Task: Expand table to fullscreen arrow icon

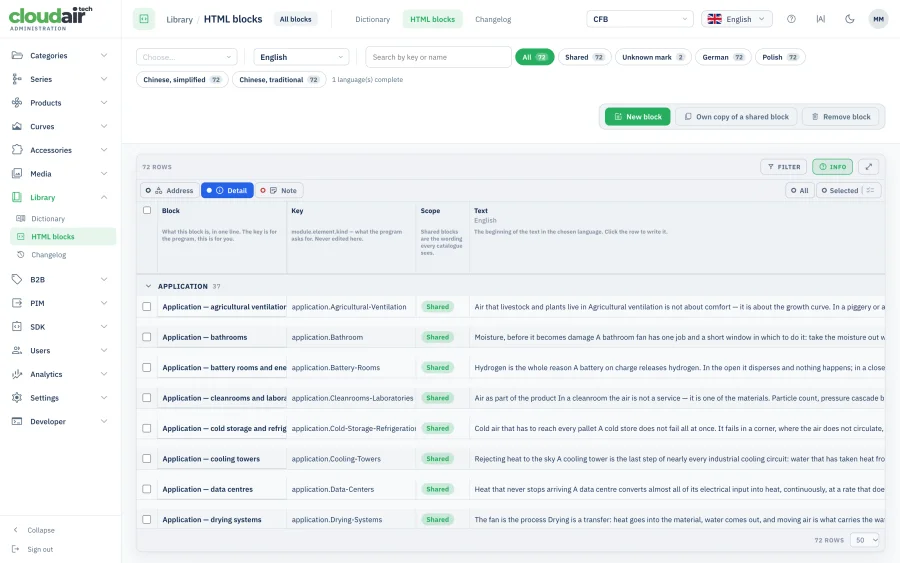Action: click(869, 167)
